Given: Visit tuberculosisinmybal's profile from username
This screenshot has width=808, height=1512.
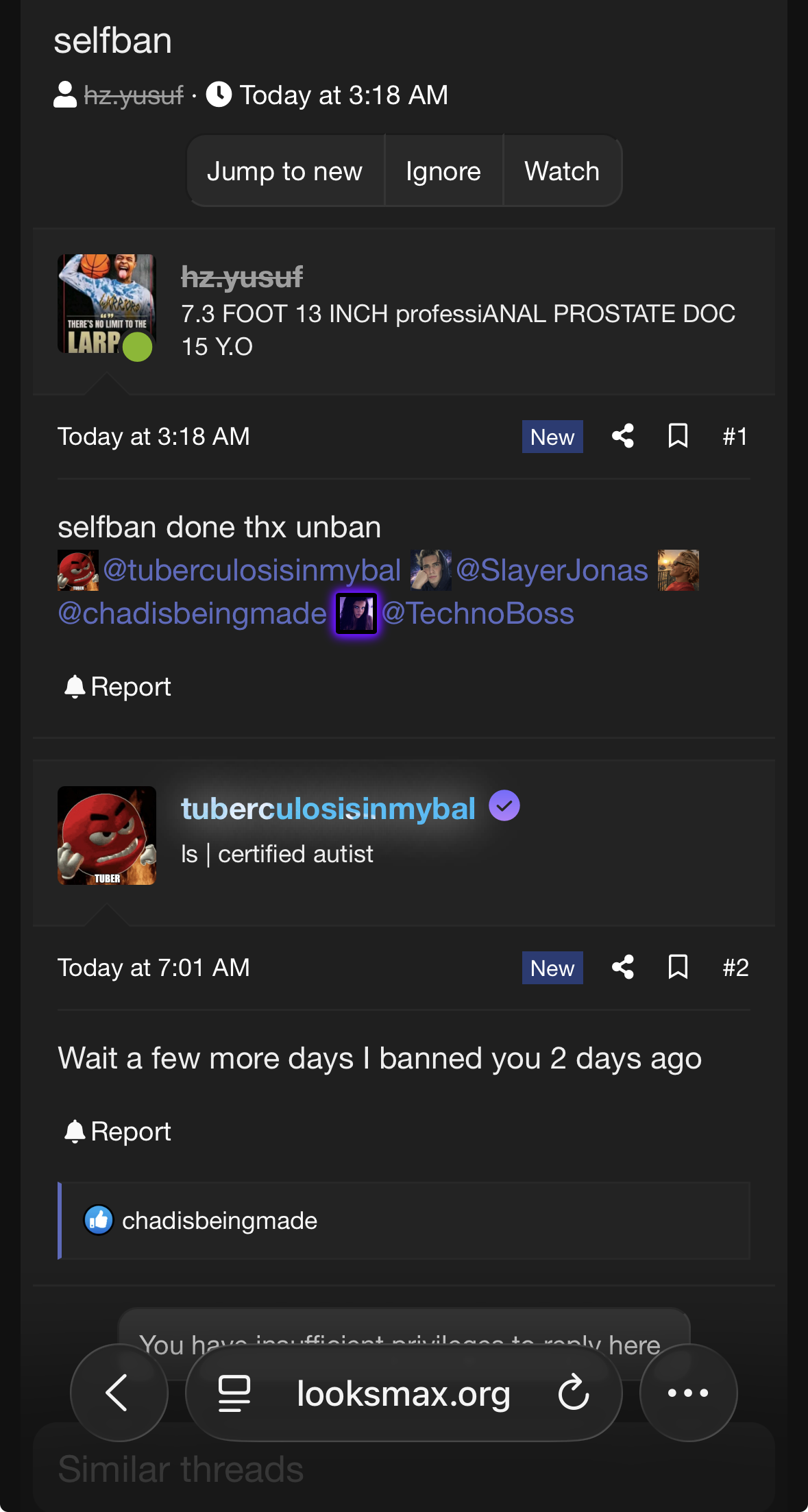Looking at the screenshot, I should coord(328,809).
